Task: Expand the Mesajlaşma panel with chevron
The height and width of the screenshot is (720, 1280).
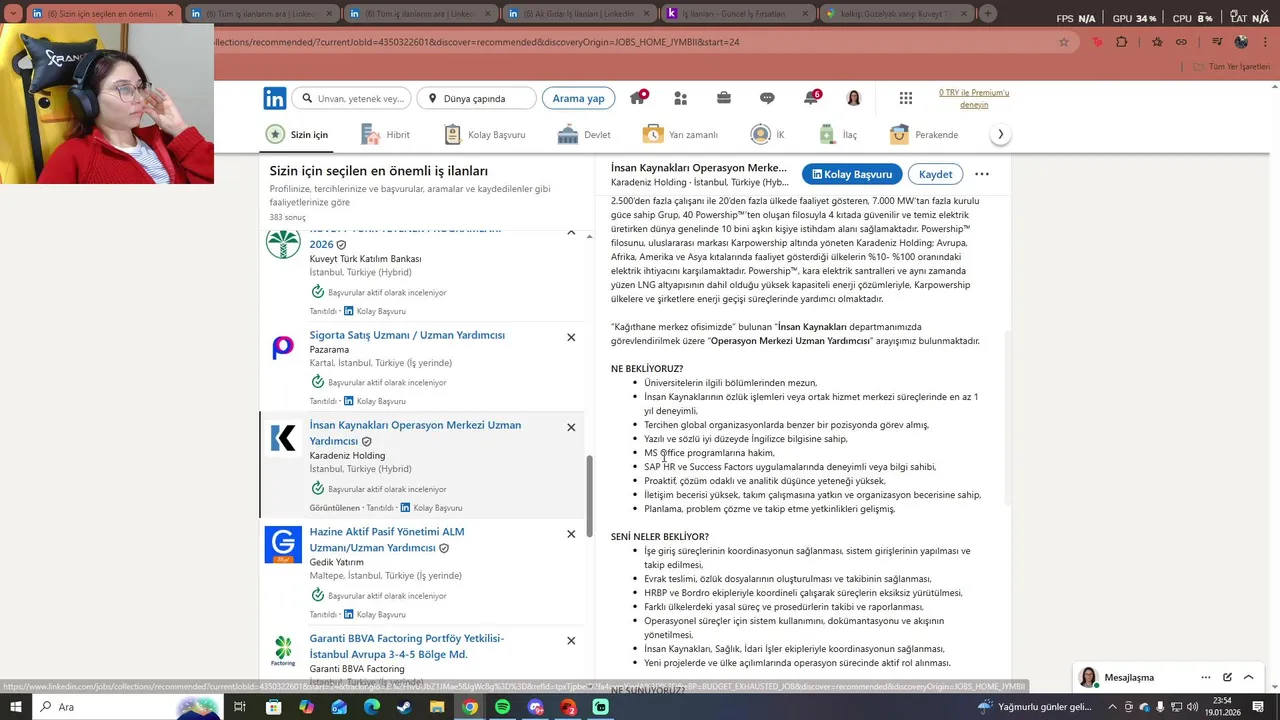Action: tap(1248, 677)
